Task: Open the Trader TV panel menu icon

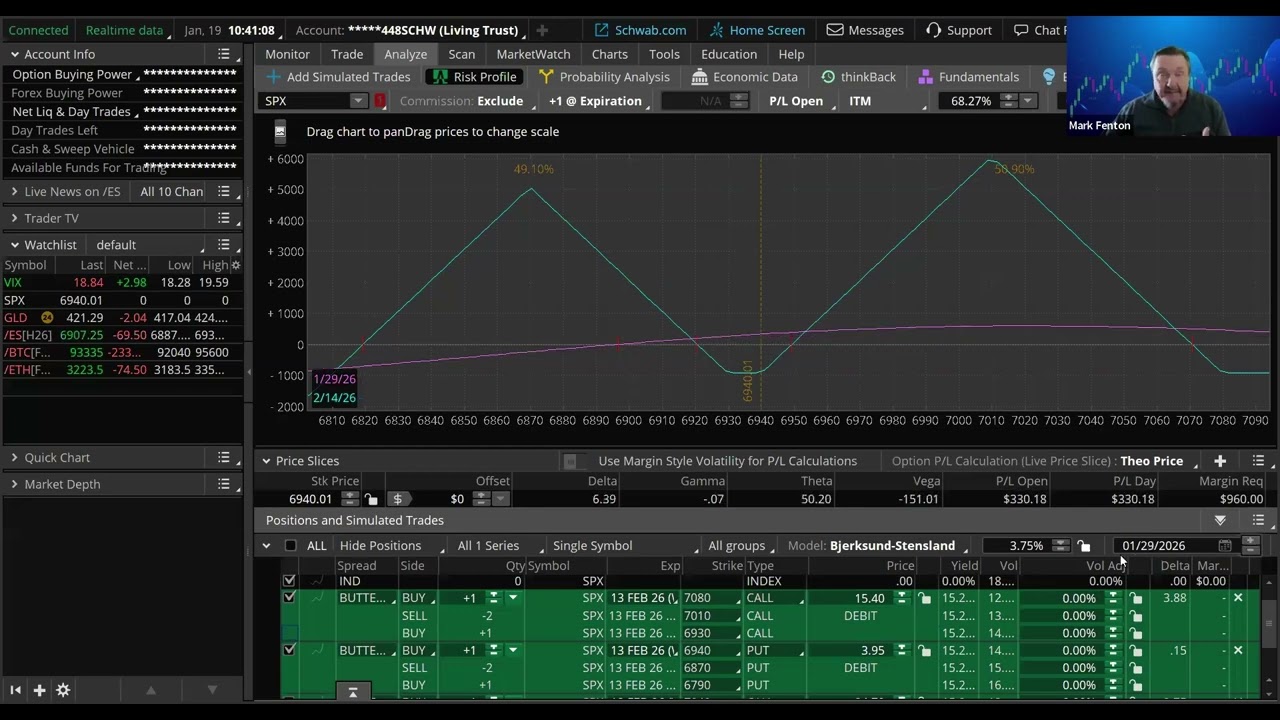Action: pyautogui.click(x=224, y=218)
